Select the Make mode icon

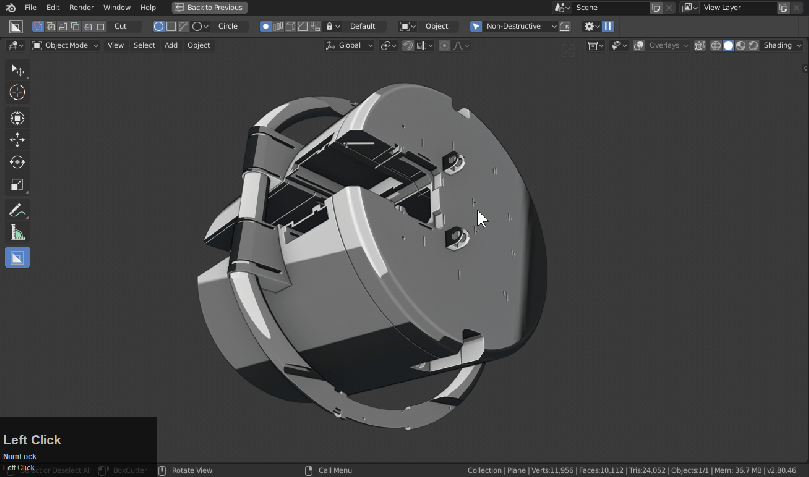(x=101, y=26)
